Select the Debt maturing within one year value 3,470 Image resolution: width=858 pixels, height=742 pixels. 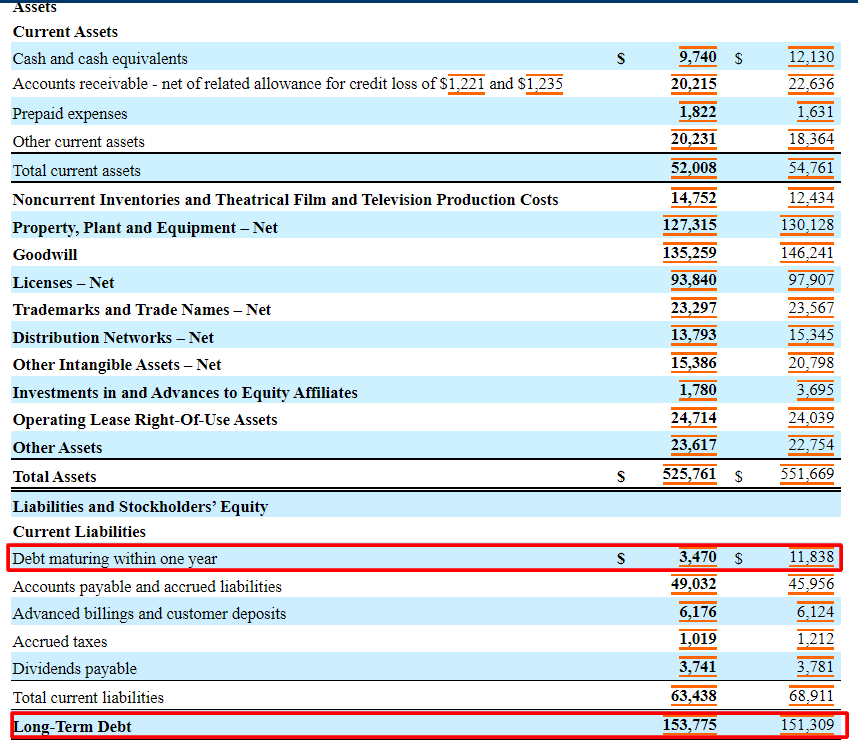click(x=696, y=559)
